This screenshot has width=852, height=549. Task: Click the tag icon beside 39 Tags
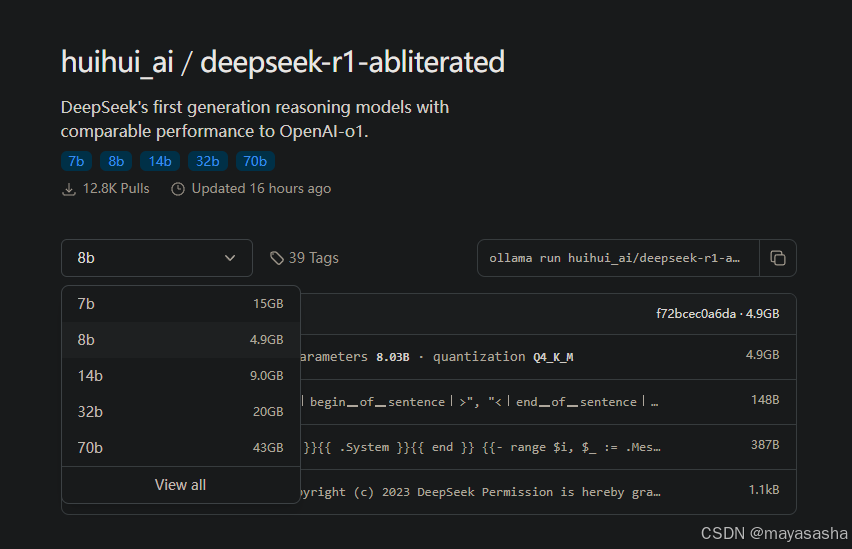point(277,258)
